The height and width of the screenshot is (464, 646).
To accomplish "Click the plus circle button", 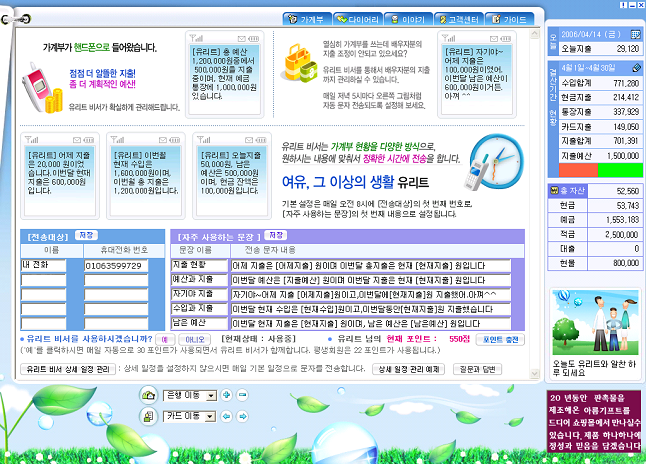I will pyautogui.click(x=226, y=395).
